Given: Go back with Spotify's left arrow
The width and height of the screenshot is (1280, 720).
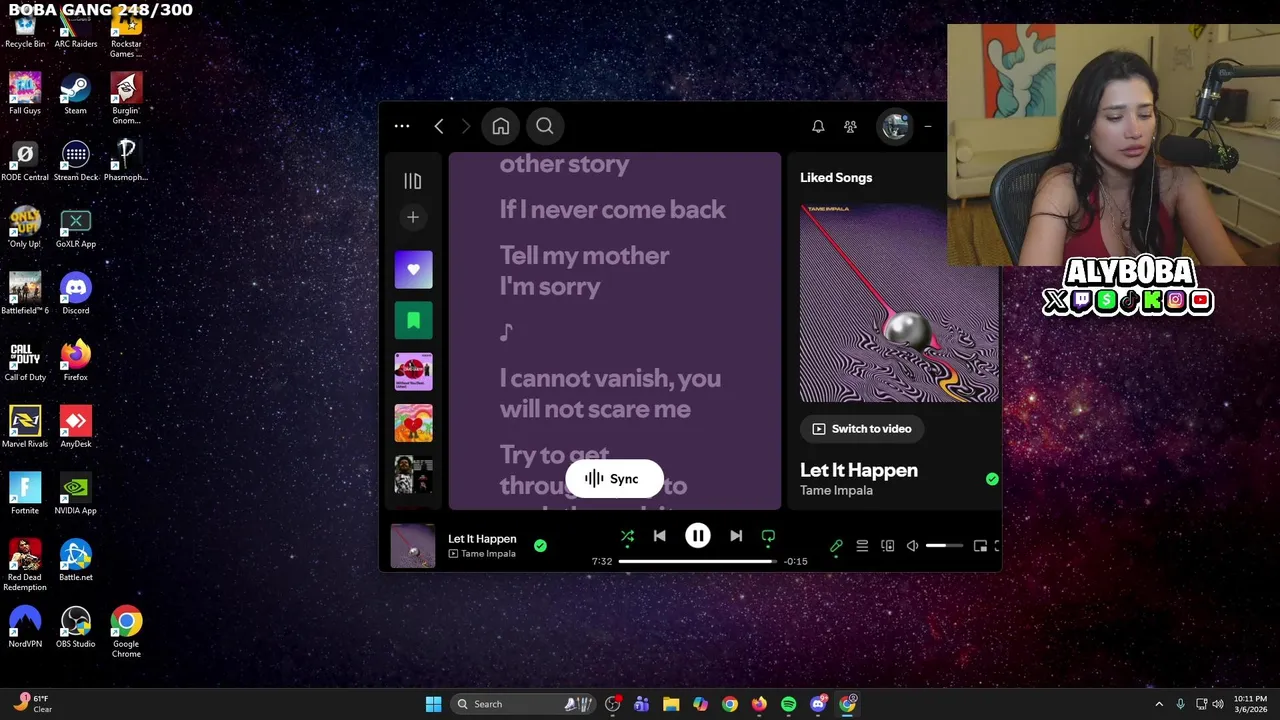Looking at the screenshot, I should coord(438,126).
